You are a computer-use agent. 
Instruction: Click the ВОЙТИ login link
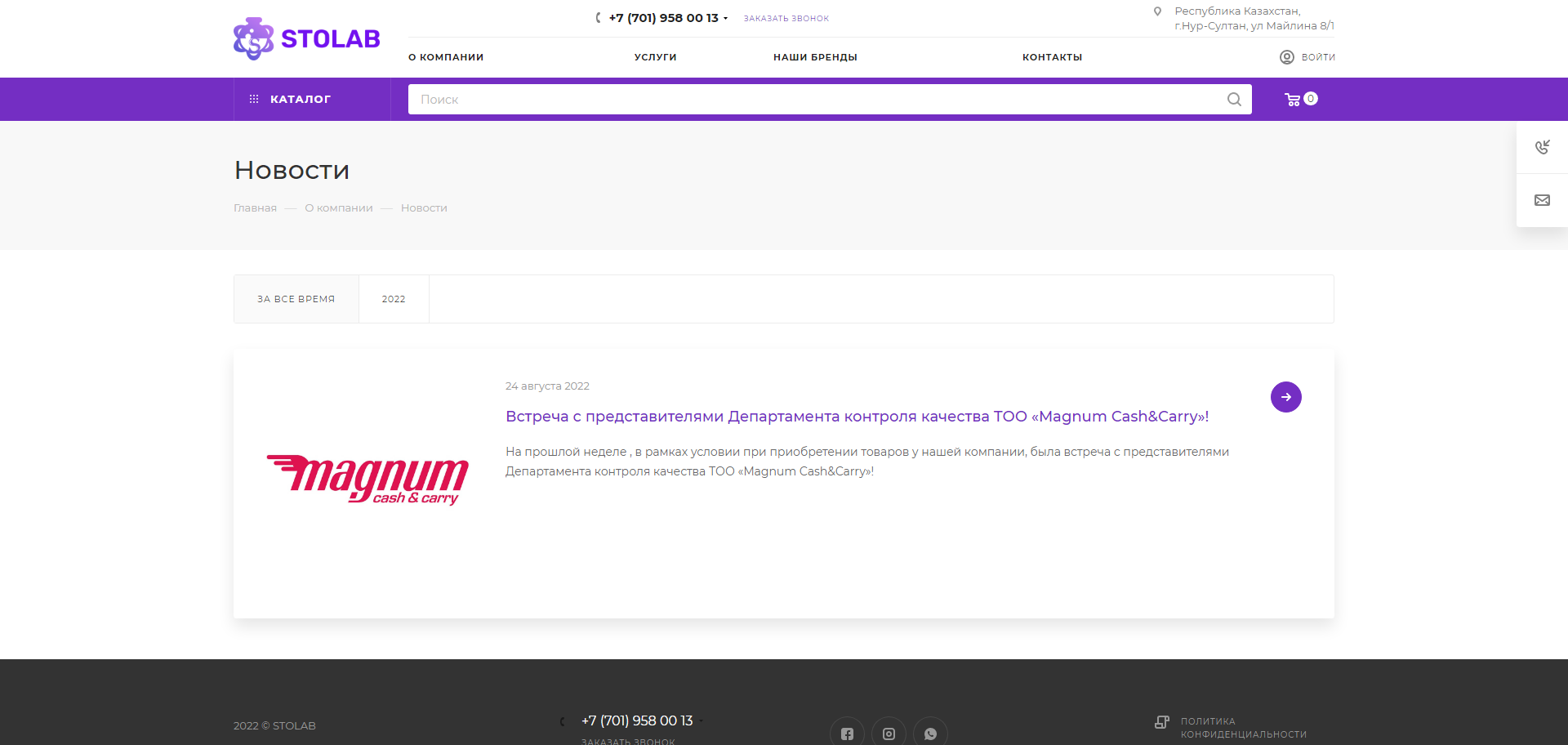pos(1318,57)
